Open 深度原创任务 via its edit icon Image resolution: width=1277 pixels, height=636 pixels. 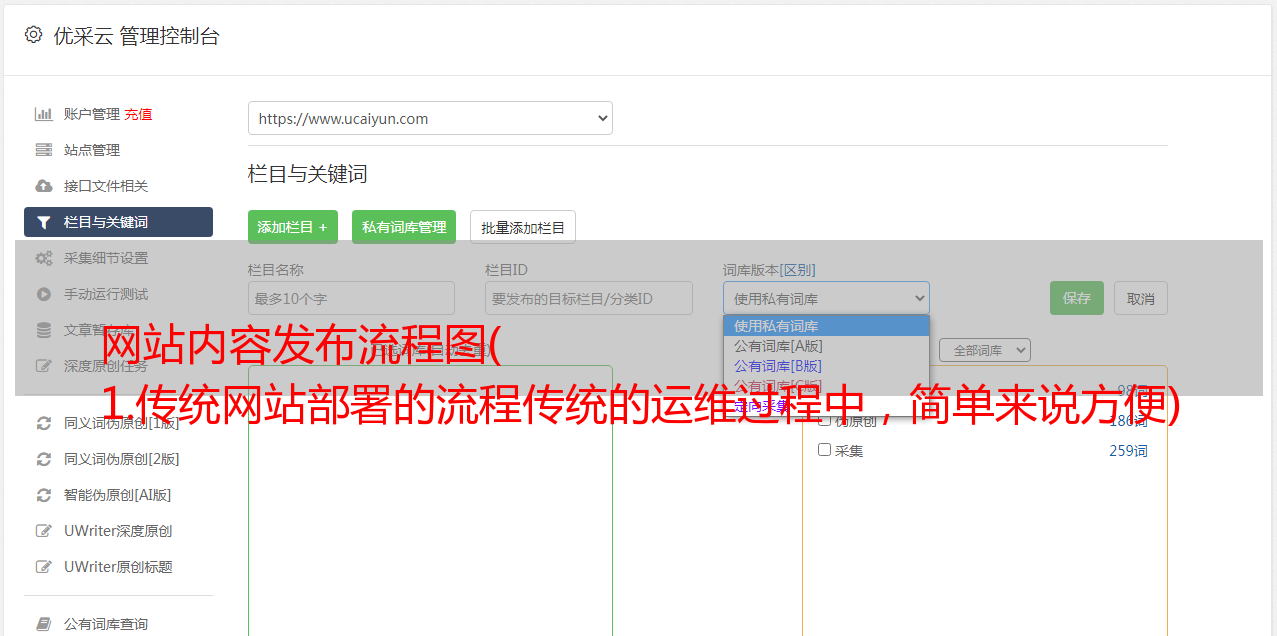coord(44,366)
